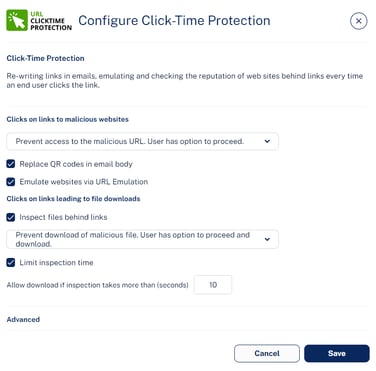376x371 pixels.
Task: Click the 'Re-writing links in emails' description paragraph
Action: [x=185, y=80]
